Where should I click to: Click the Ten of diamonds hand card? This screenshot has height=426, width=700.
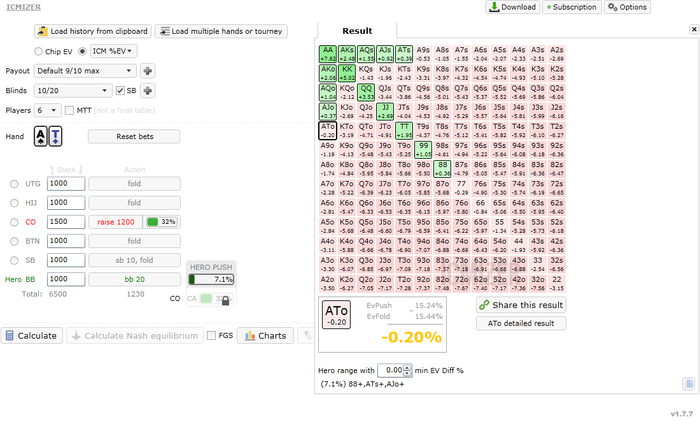coord(55,136)
